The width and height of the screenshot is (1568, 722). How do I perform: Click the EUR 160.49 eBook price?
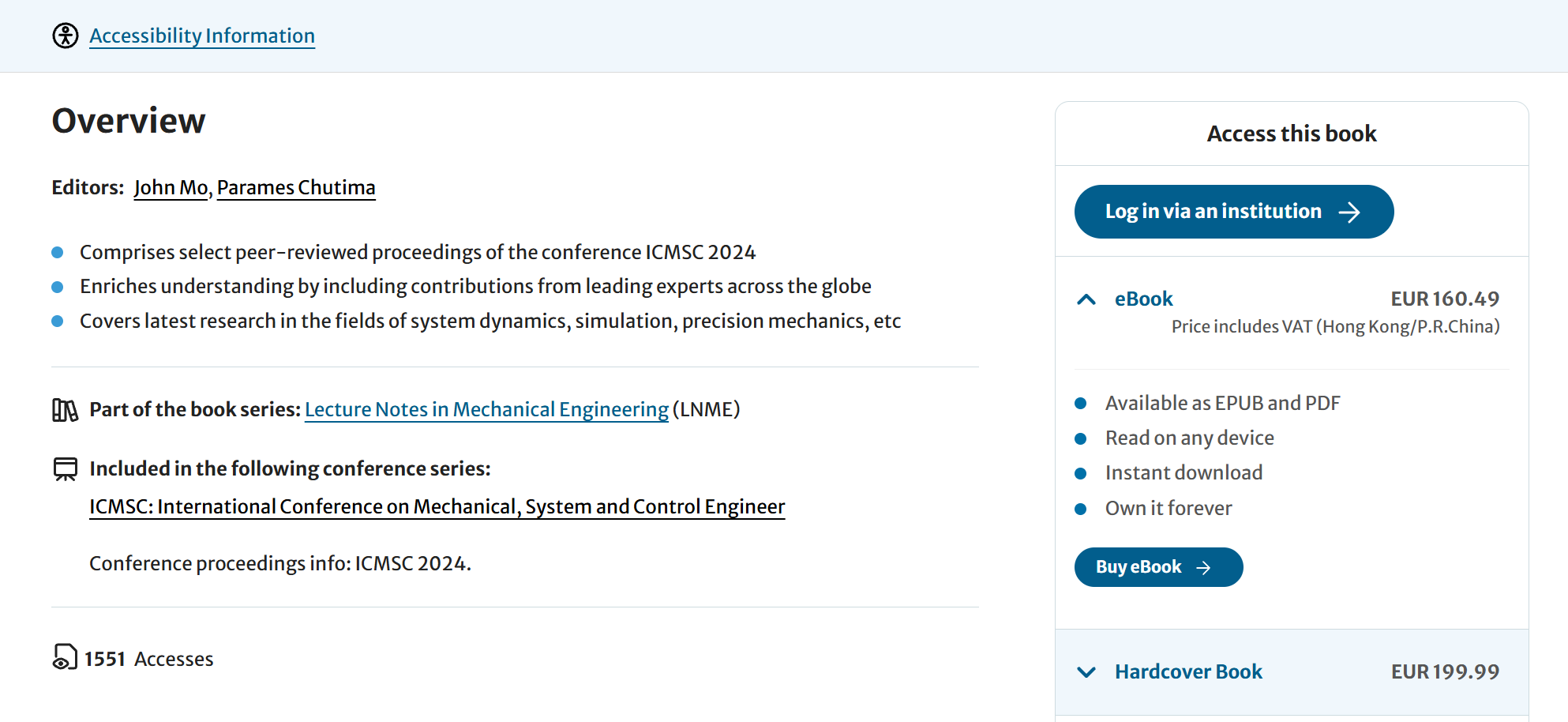(x=1445, y=299)
